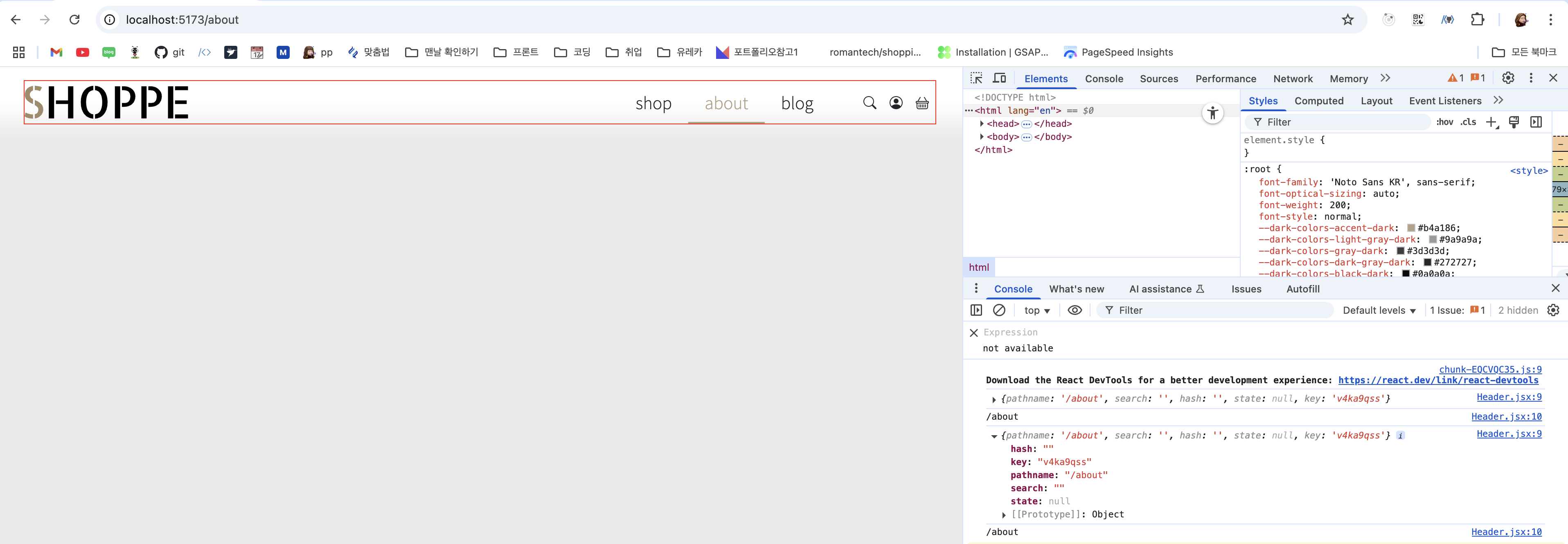Toggle the .cls element classes panel
The height and width of the screenshot is (544, 1568).
click(x=1468, y=122)
